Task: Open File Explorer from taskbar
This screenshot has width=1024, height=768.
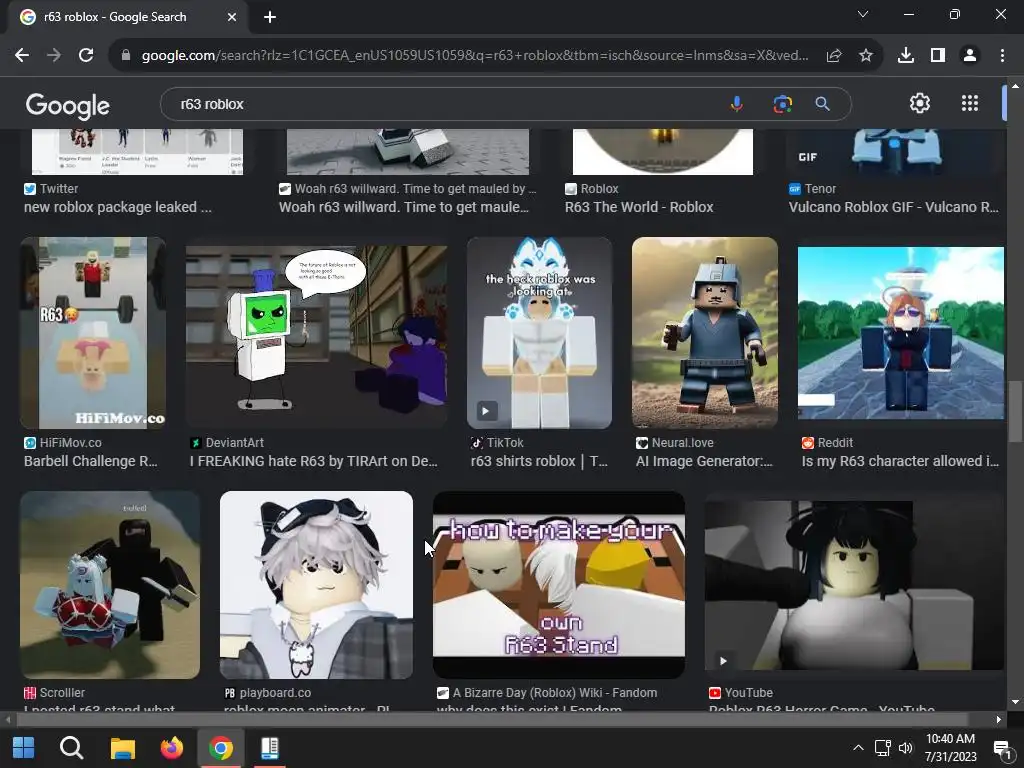Action: [x=122, y=748]
